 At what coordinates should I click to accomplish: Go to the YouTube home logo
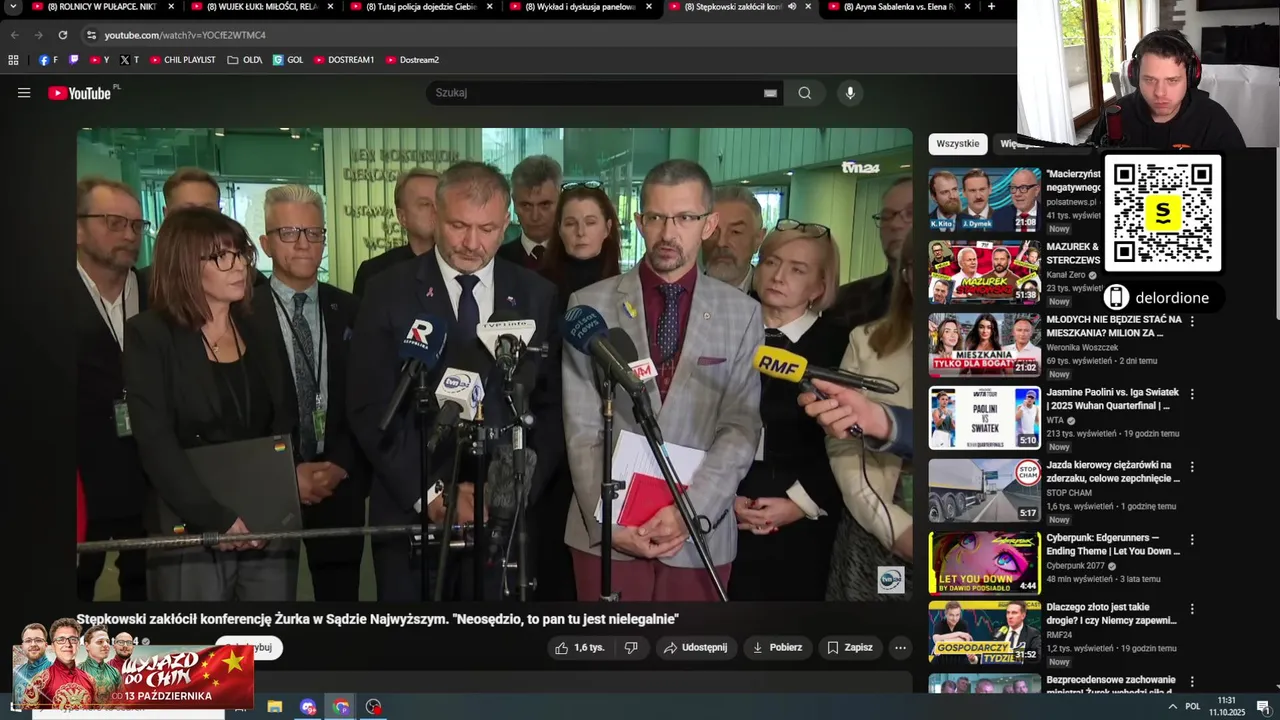pos(80,93)
